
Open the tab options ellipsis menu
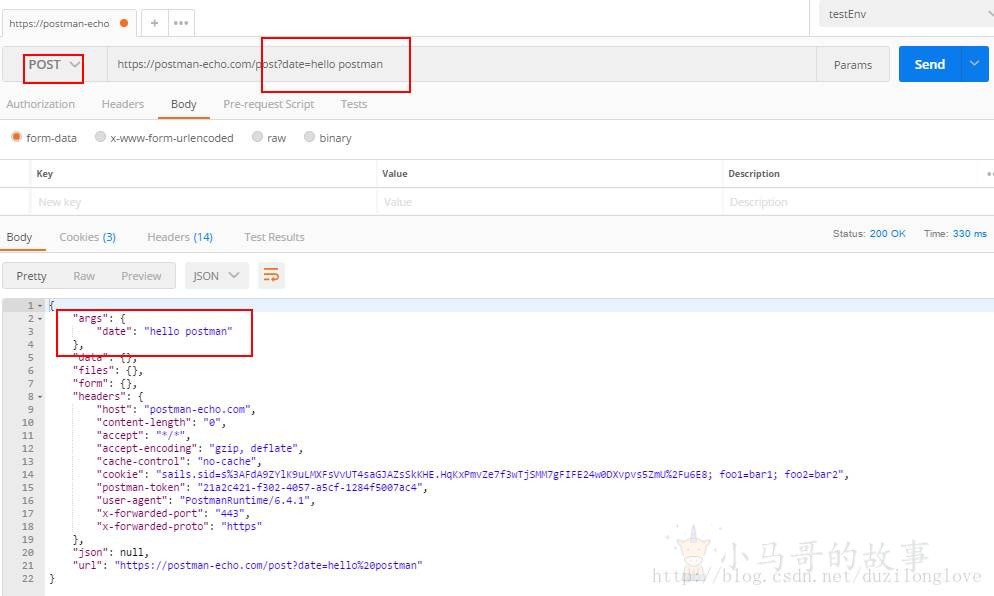click(181, 23)
